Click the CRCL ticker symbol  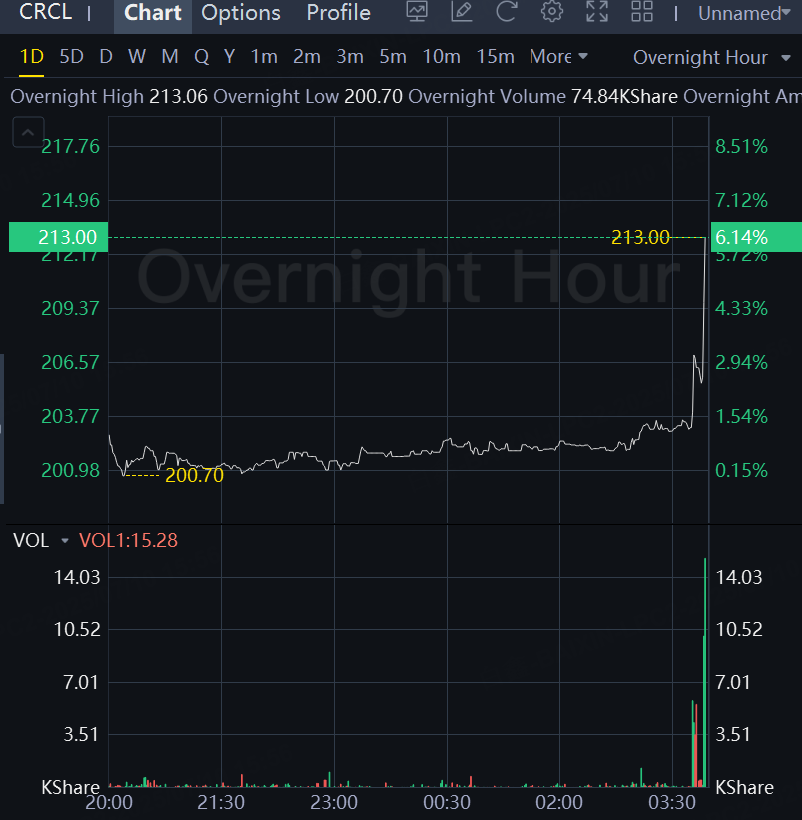pyautogui.click(x=45, y=12)
